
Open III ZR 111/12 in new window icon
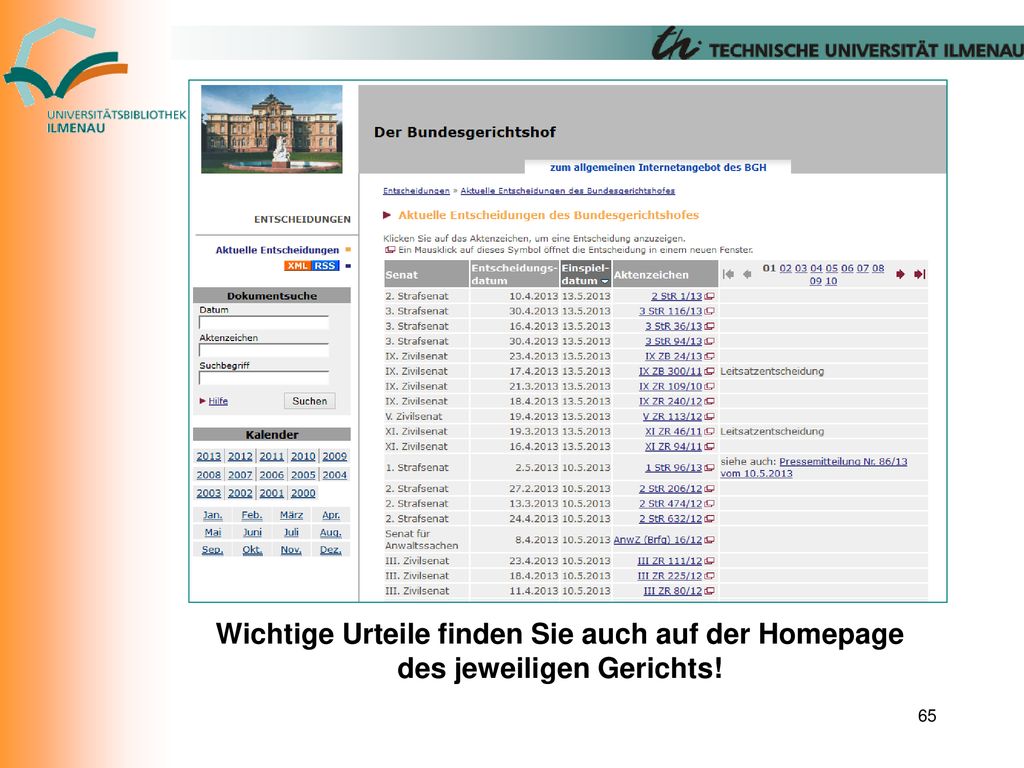pos(709,561)
